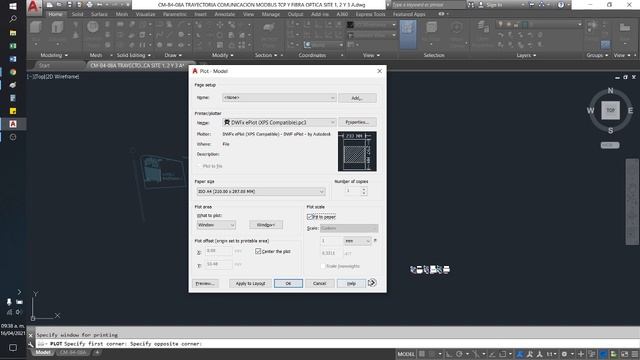Click the OK button in Plot dialog
This screenshot has height=360, width=640.
coord(288,283)
